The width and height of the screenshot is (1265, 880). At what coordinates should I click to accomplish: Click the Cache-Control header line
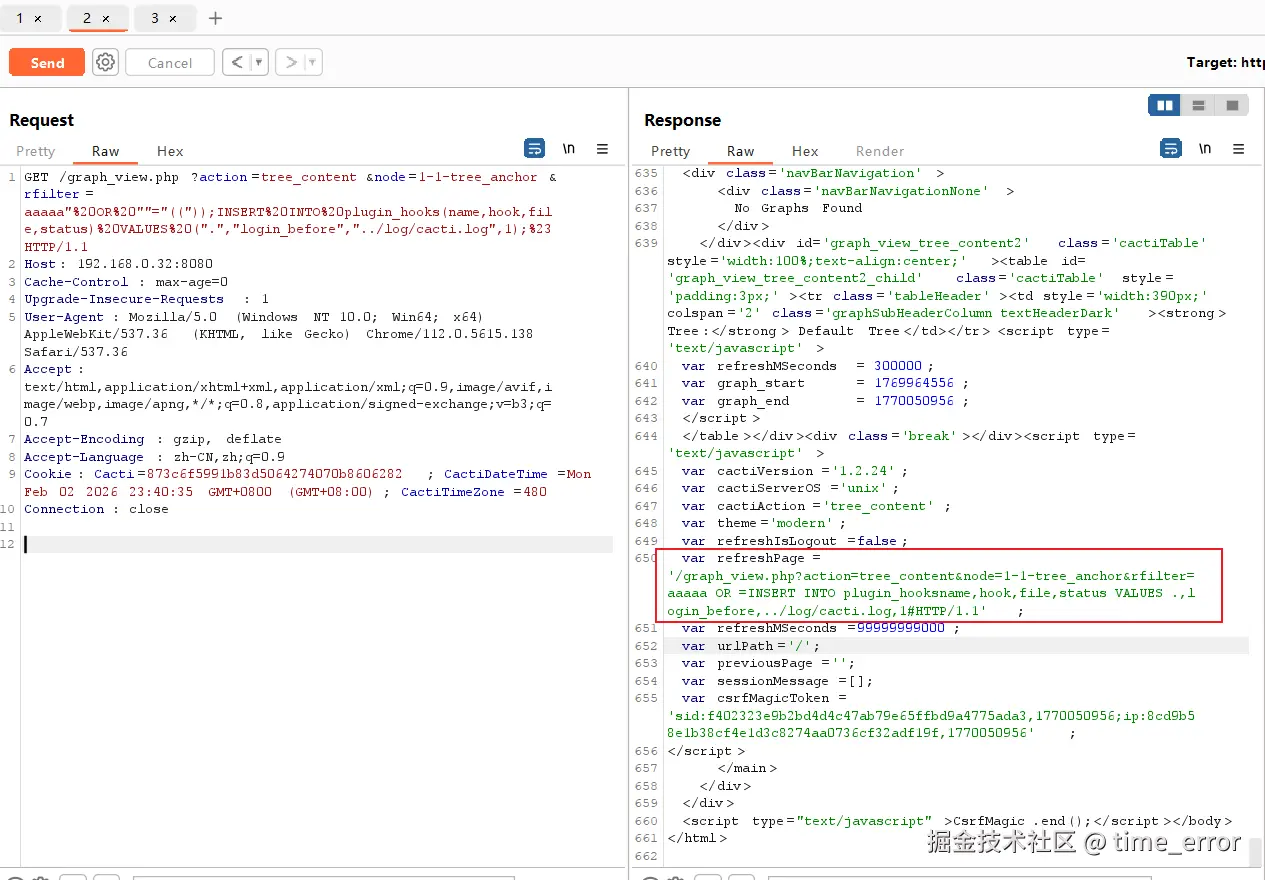126,282
